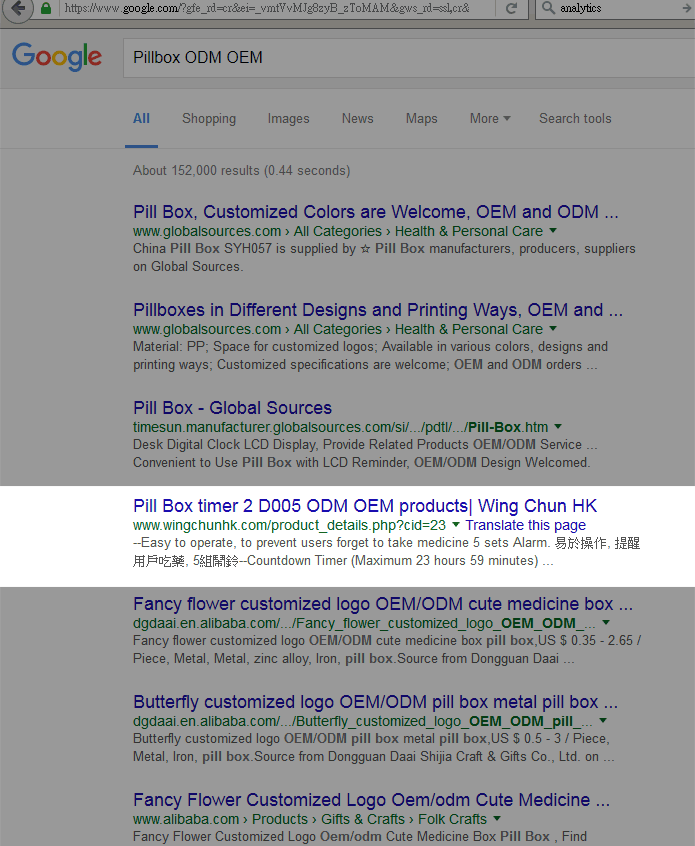Expand the arrow next to wingchunhk.com URL
This screenshot has width=695, height=846.
(x=456, y=524)
